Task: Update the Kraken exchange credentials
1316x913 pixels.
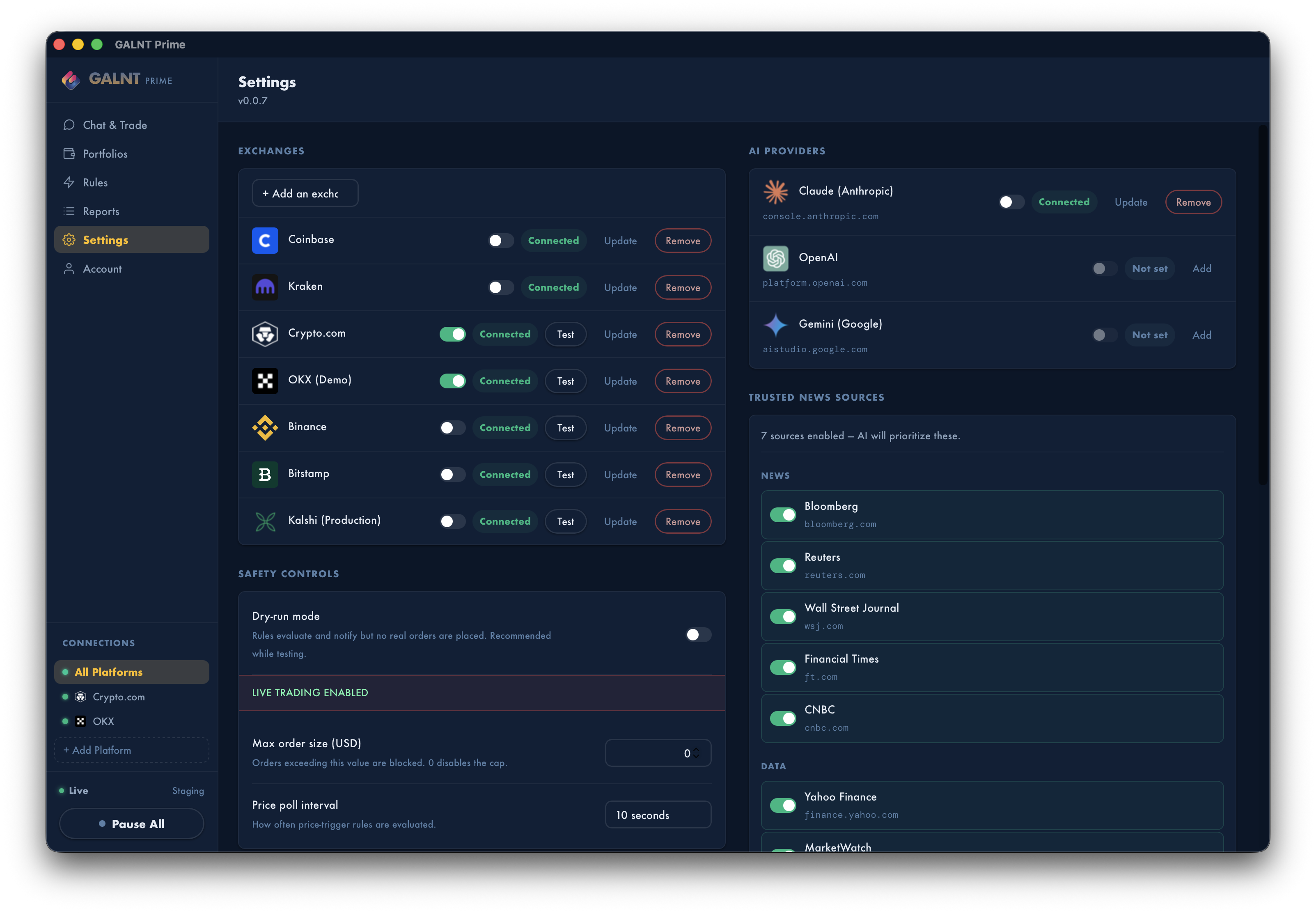Action: [x=621, y=288]
